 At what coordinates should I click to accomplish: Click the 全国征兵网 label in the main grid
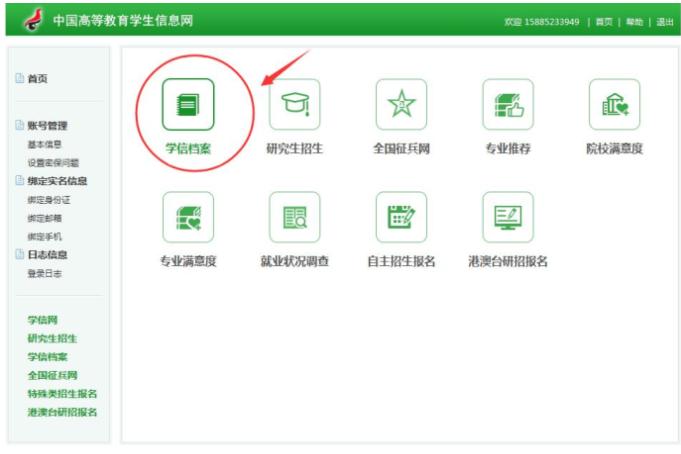pyautogui.click(x=401, y=149)
